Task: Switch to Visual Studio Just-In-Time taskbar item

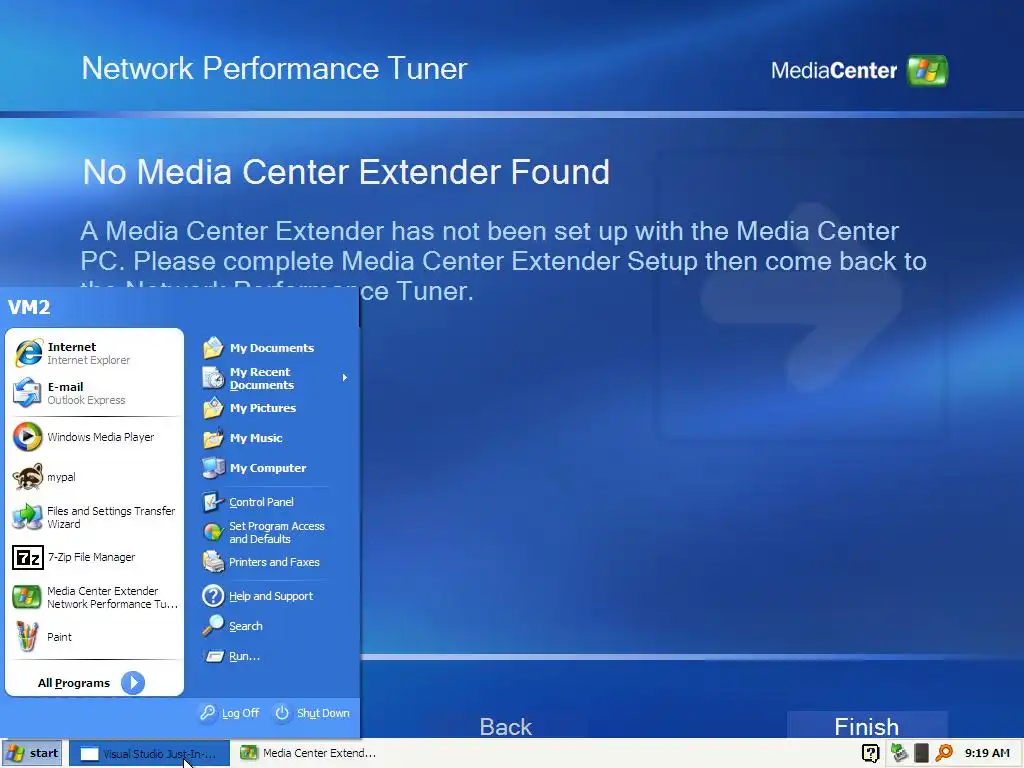Action: click(149, 754)
